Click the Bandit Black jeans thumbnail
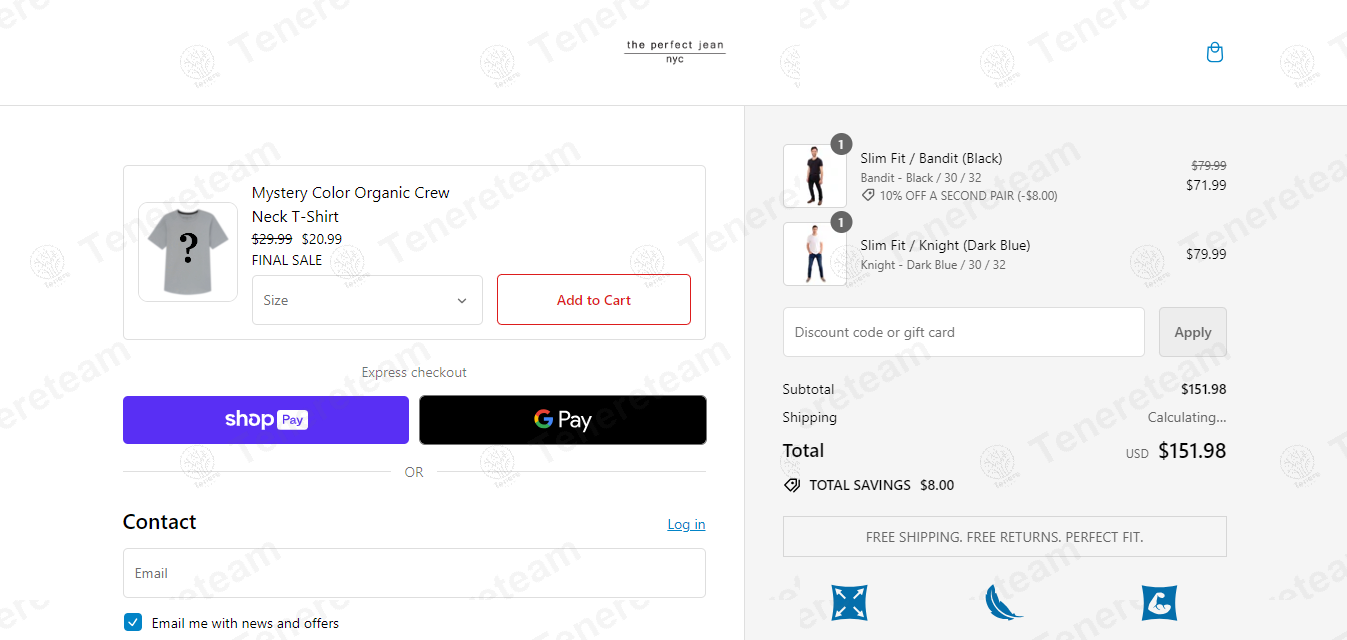The width and height of the screenshot is (1347, 640). point(814,176)
